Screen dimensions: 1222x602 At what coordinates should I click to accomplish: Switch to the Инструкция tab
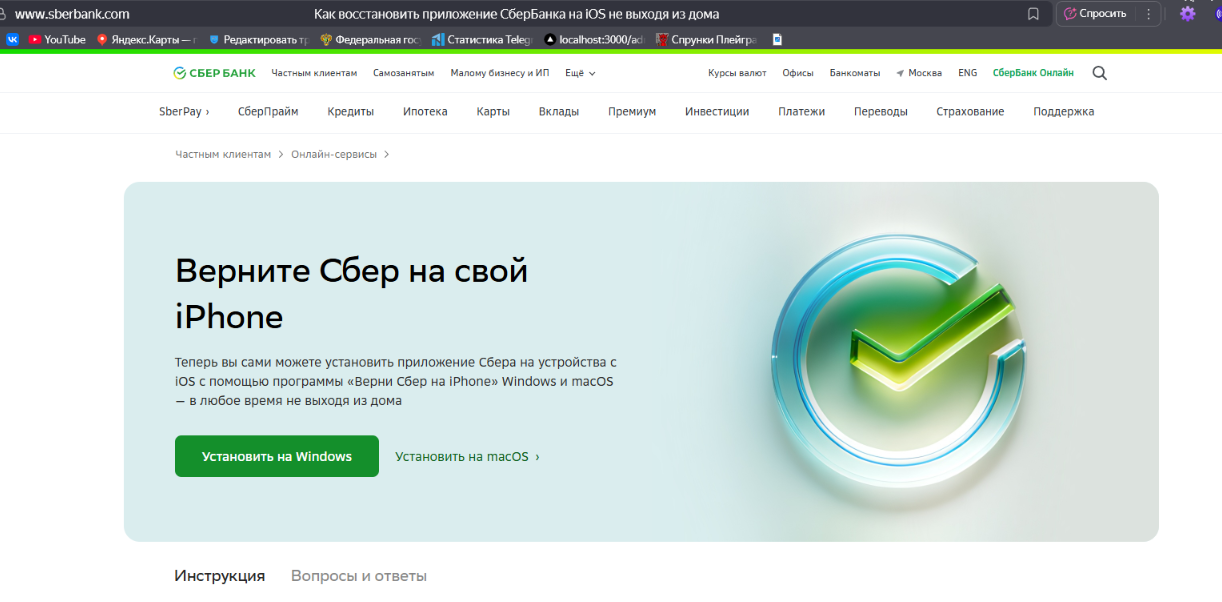pos(220,576)
